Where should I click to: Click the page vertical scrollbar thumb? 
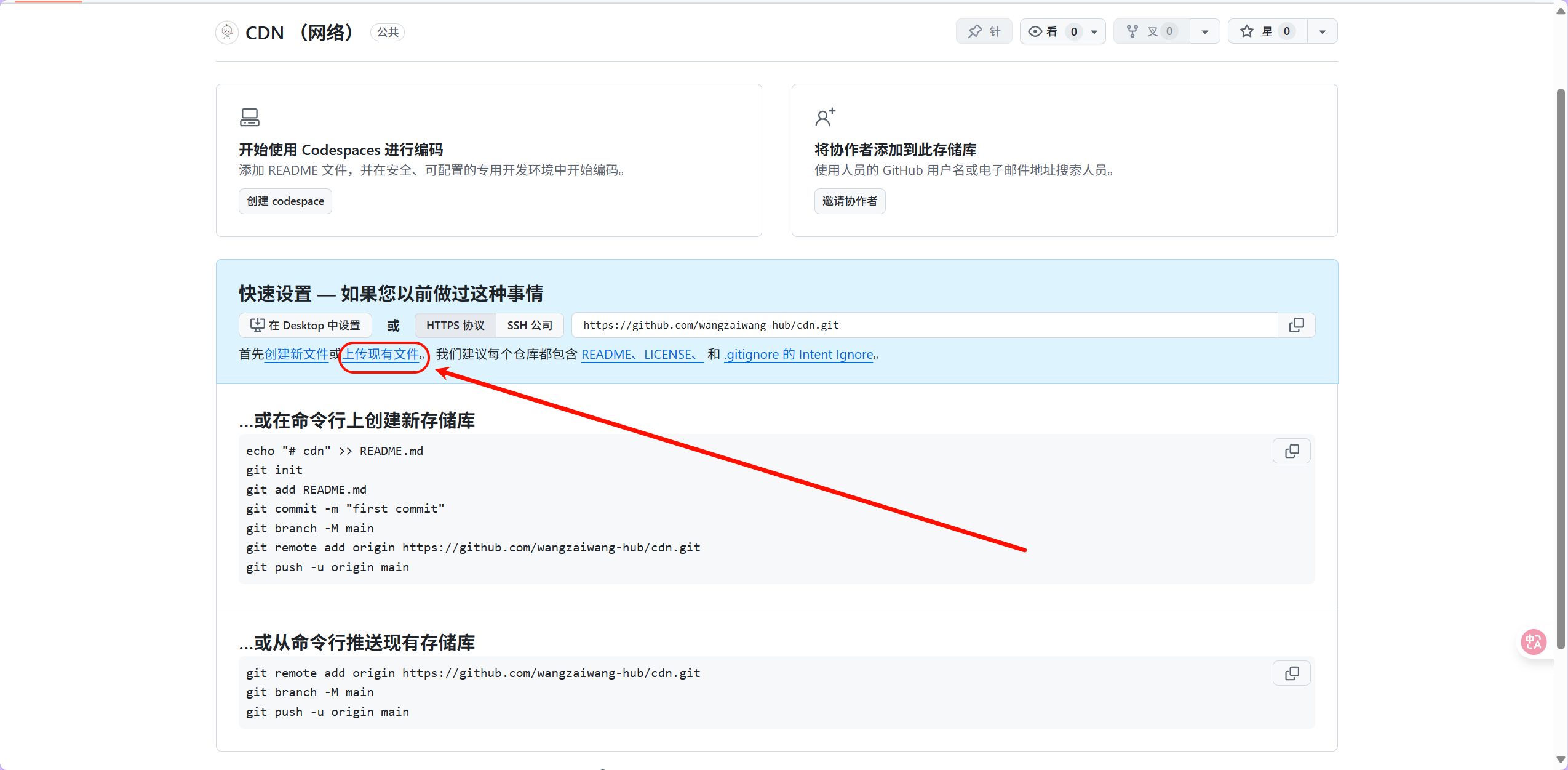pyautogui.click(x=1561, y=369)
